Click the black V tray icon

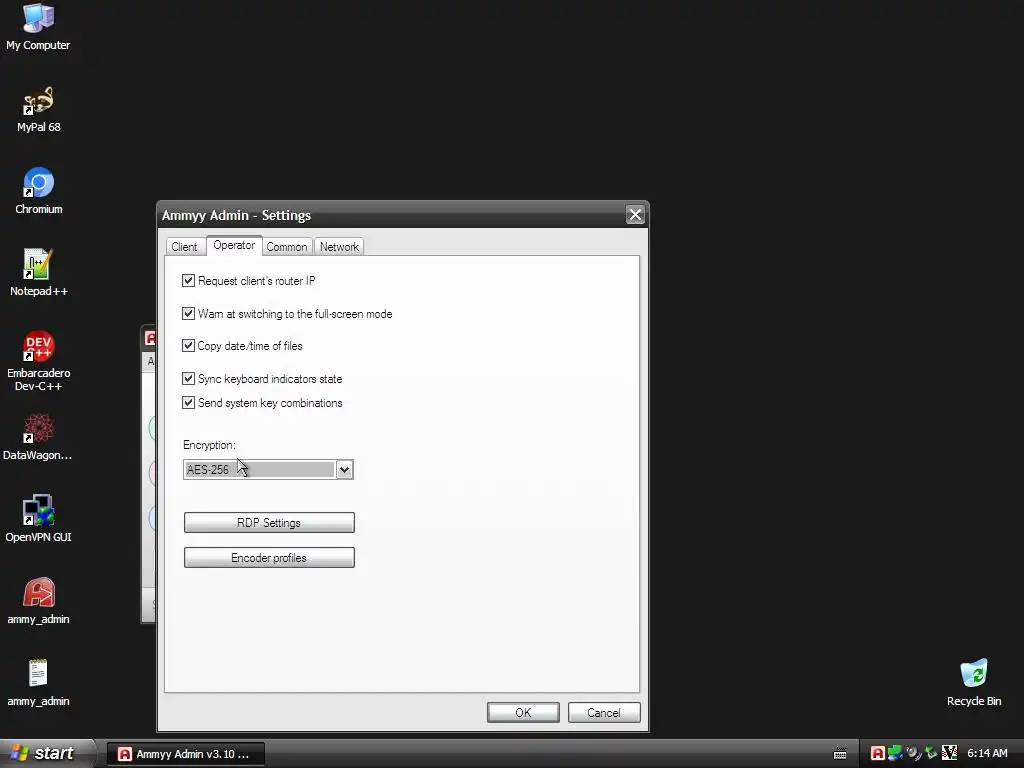click(x=949, y=753)
